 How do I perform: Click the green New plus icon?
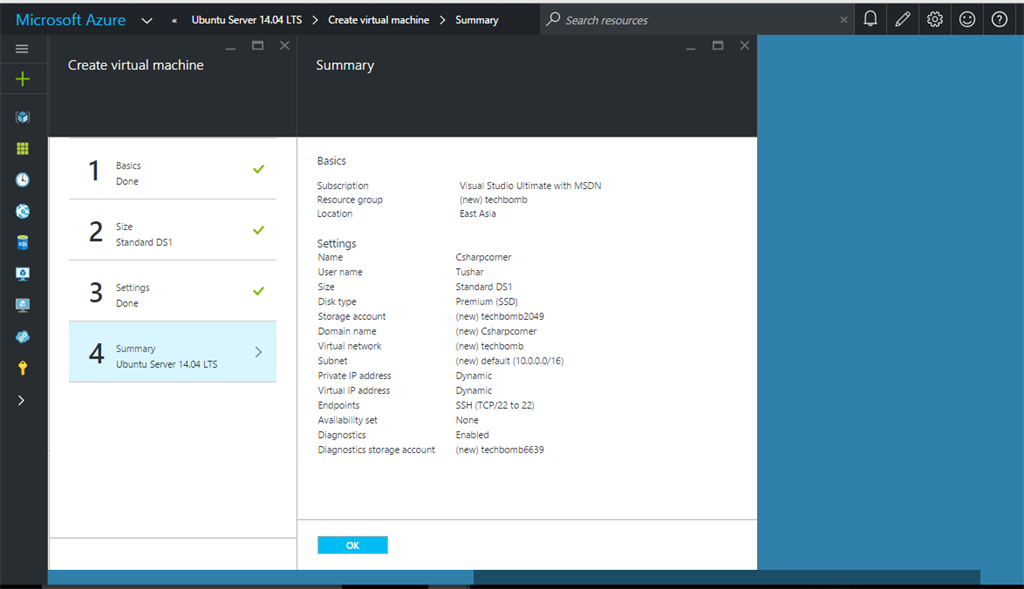[23, 79]
